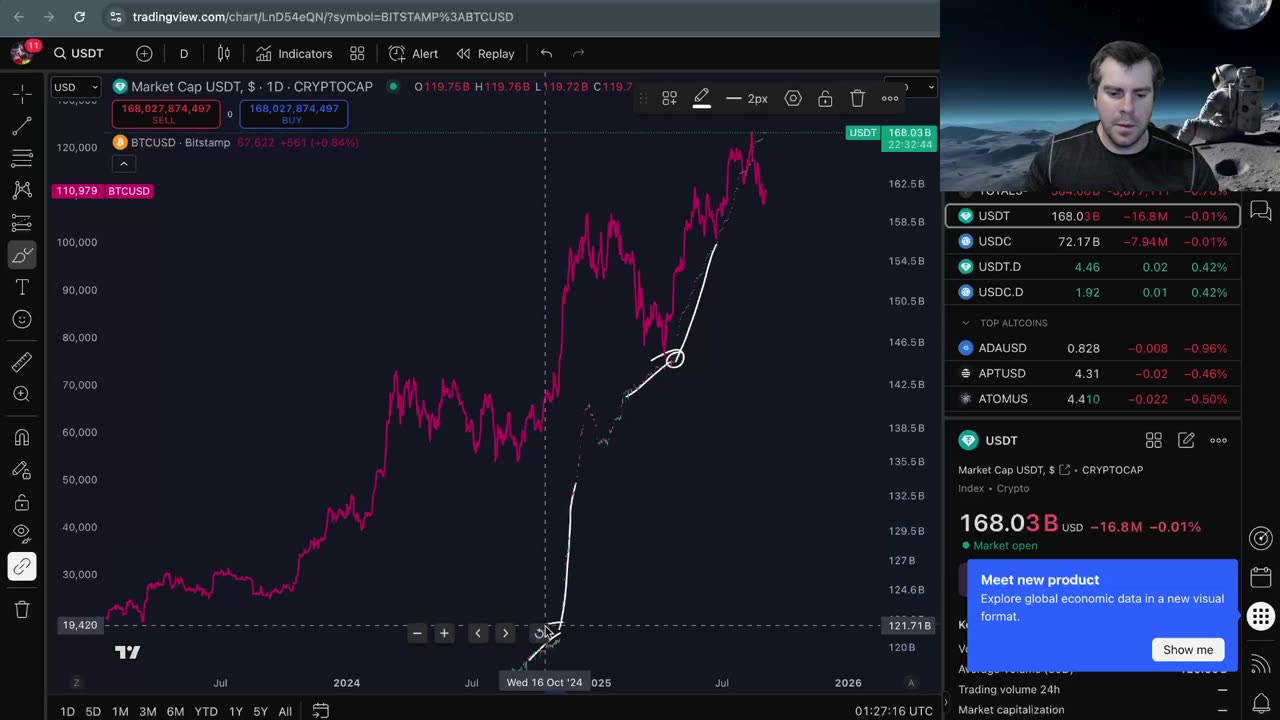Open the chat speech bubble panel

(1261, 211)
